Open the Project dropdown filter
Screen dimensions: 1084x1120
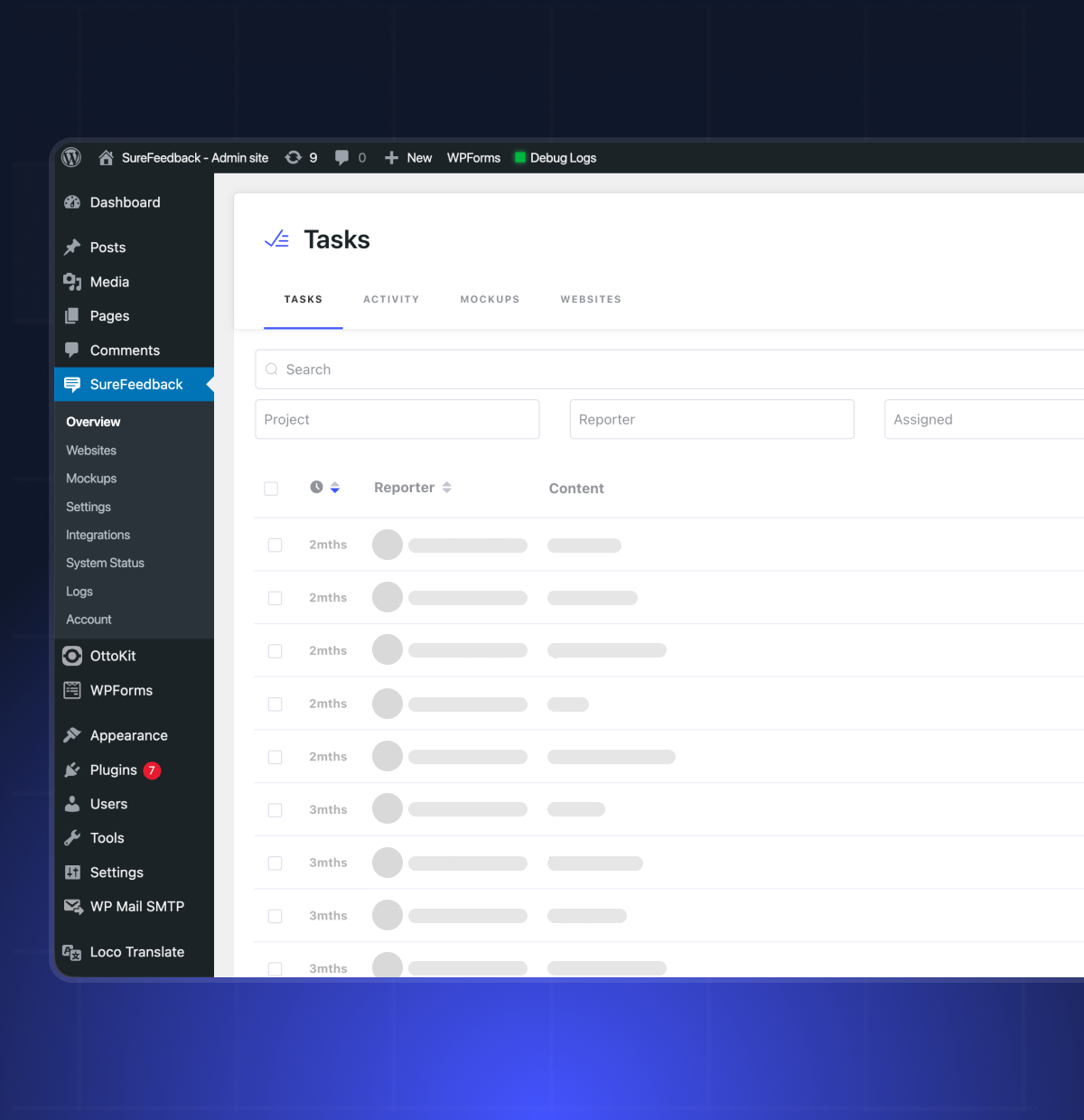397,419
